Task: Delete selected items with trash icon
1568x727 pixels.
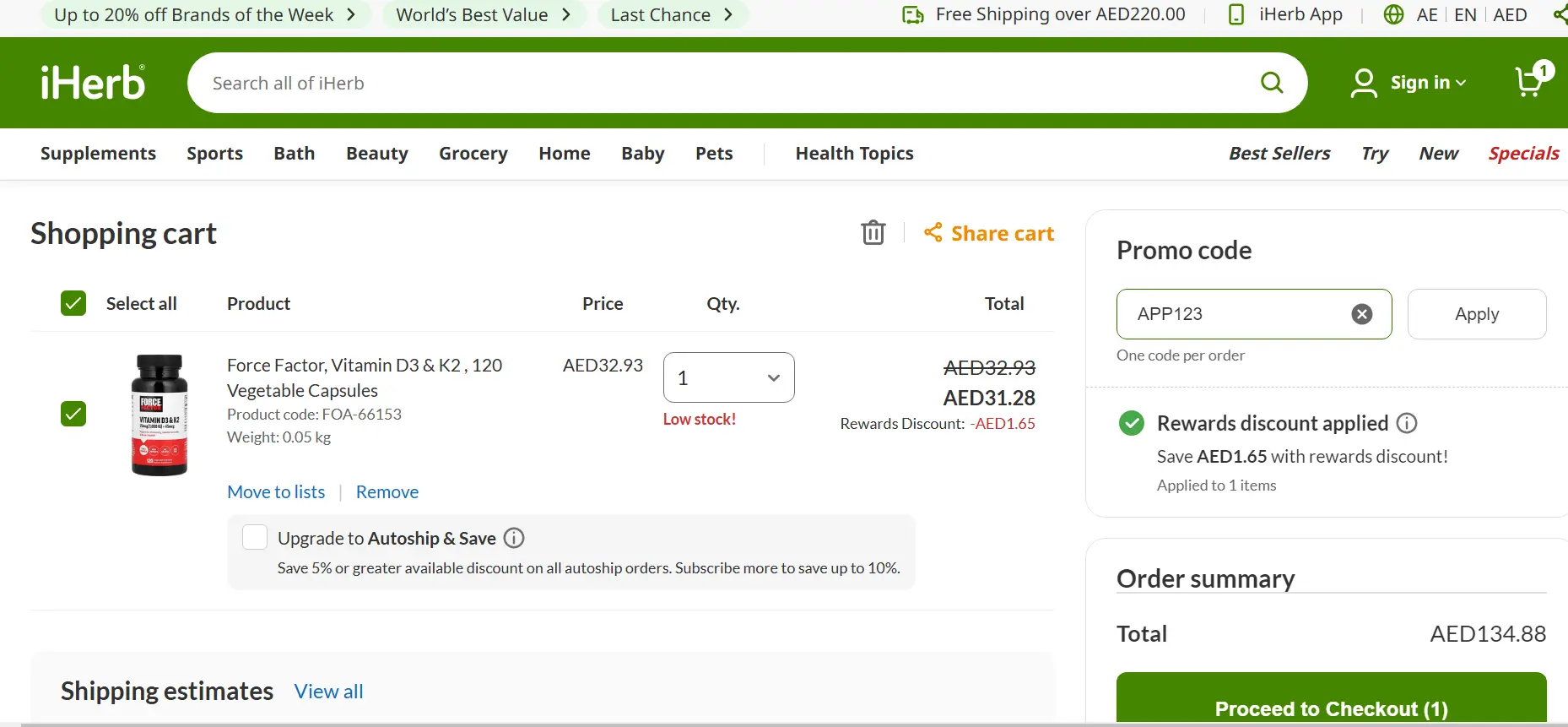Action: pos(873,232)
